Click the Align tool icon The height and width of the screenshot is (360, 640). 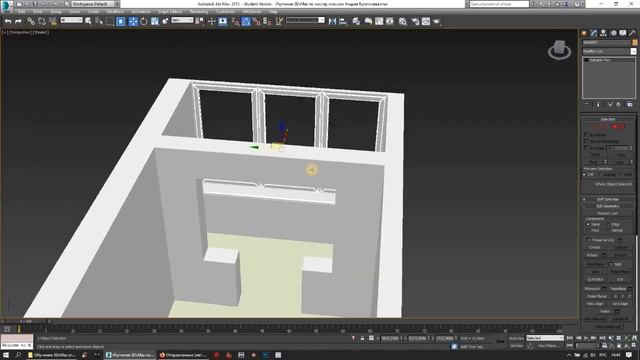point(343,21)
